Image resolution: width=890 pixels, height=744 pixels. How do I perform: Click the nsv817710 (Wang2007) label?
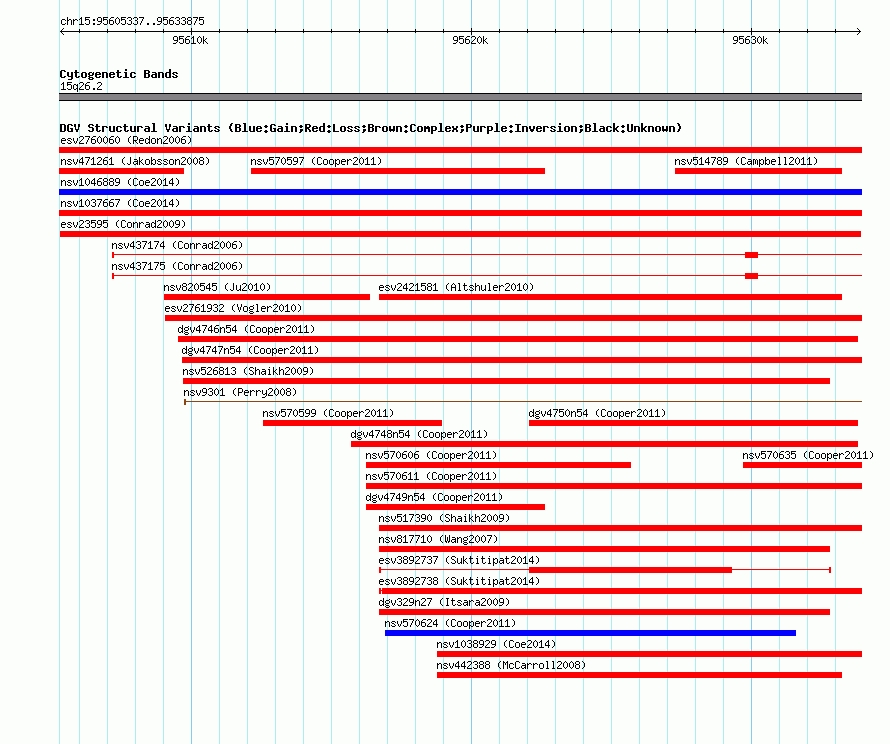coord(438,539)
